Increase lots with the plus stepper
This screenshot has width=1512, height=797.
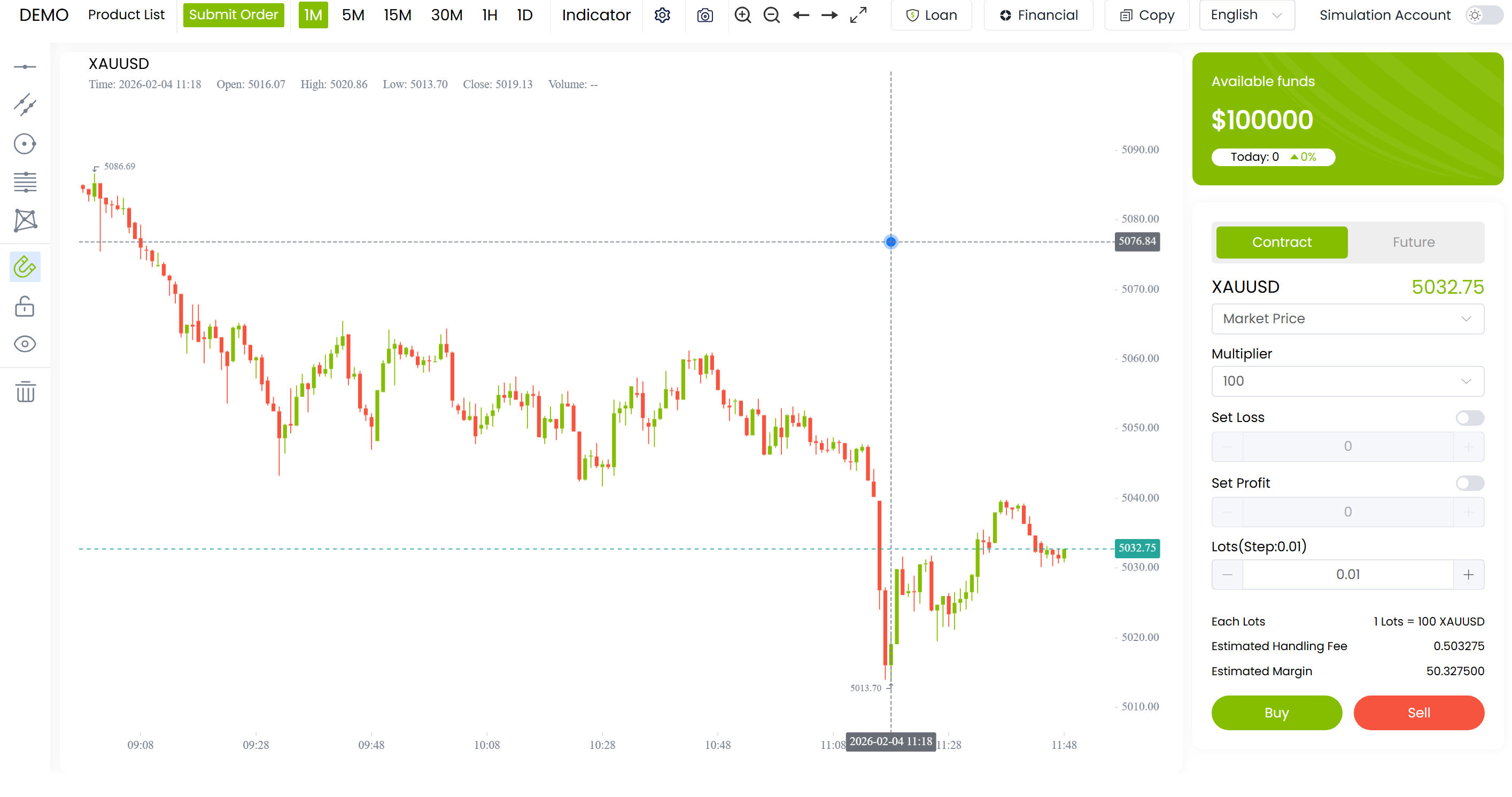(1468, 575)
